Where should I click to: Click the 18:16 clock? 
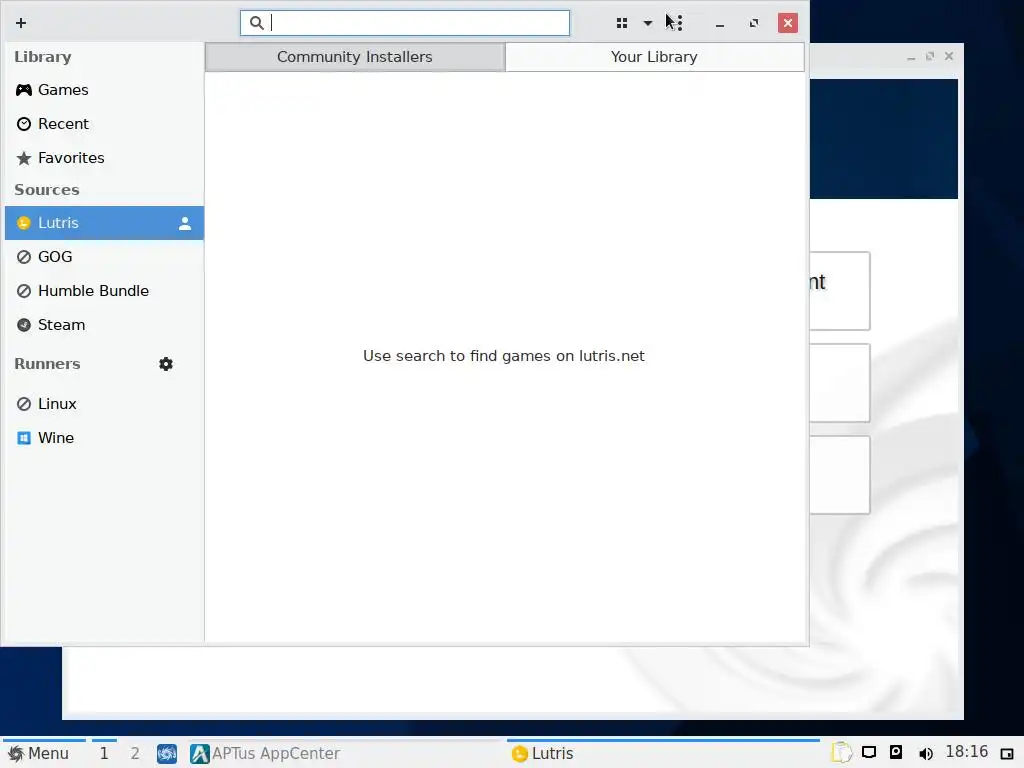967,752
